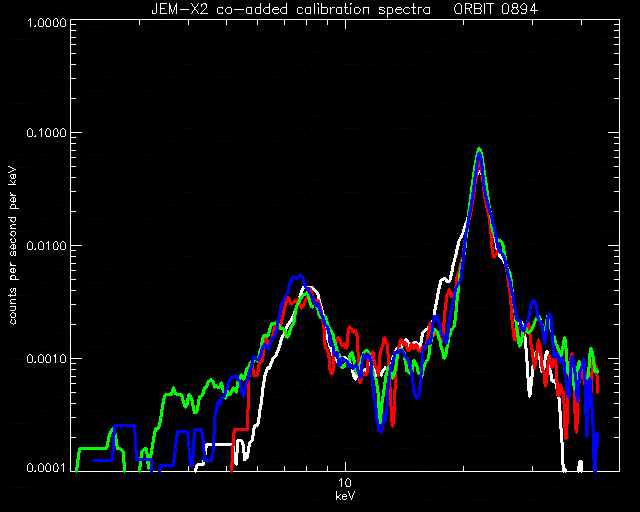Click the blue curve's peak left of 10 keV
The image size is (640, 512).
click(x=298, y=278)
